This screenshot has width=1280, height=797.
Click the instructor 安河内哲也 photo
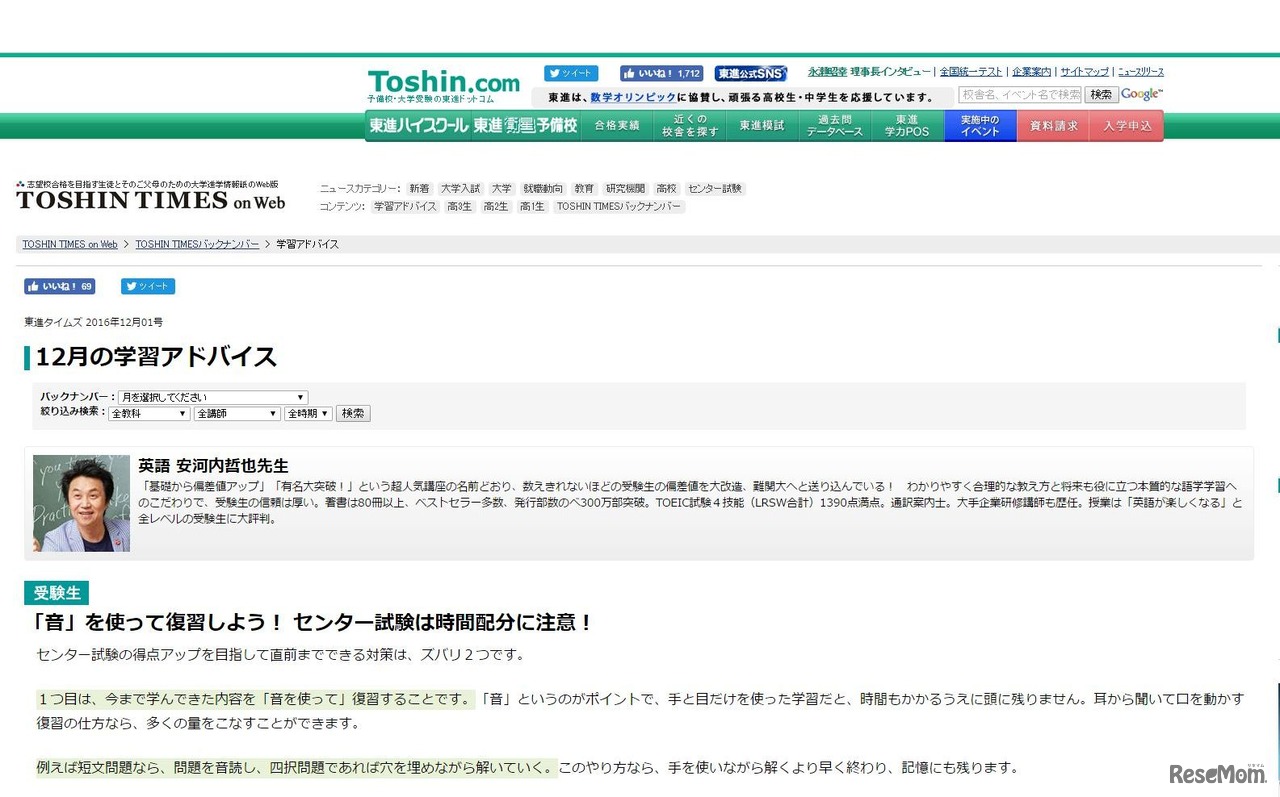click(80, 502)
